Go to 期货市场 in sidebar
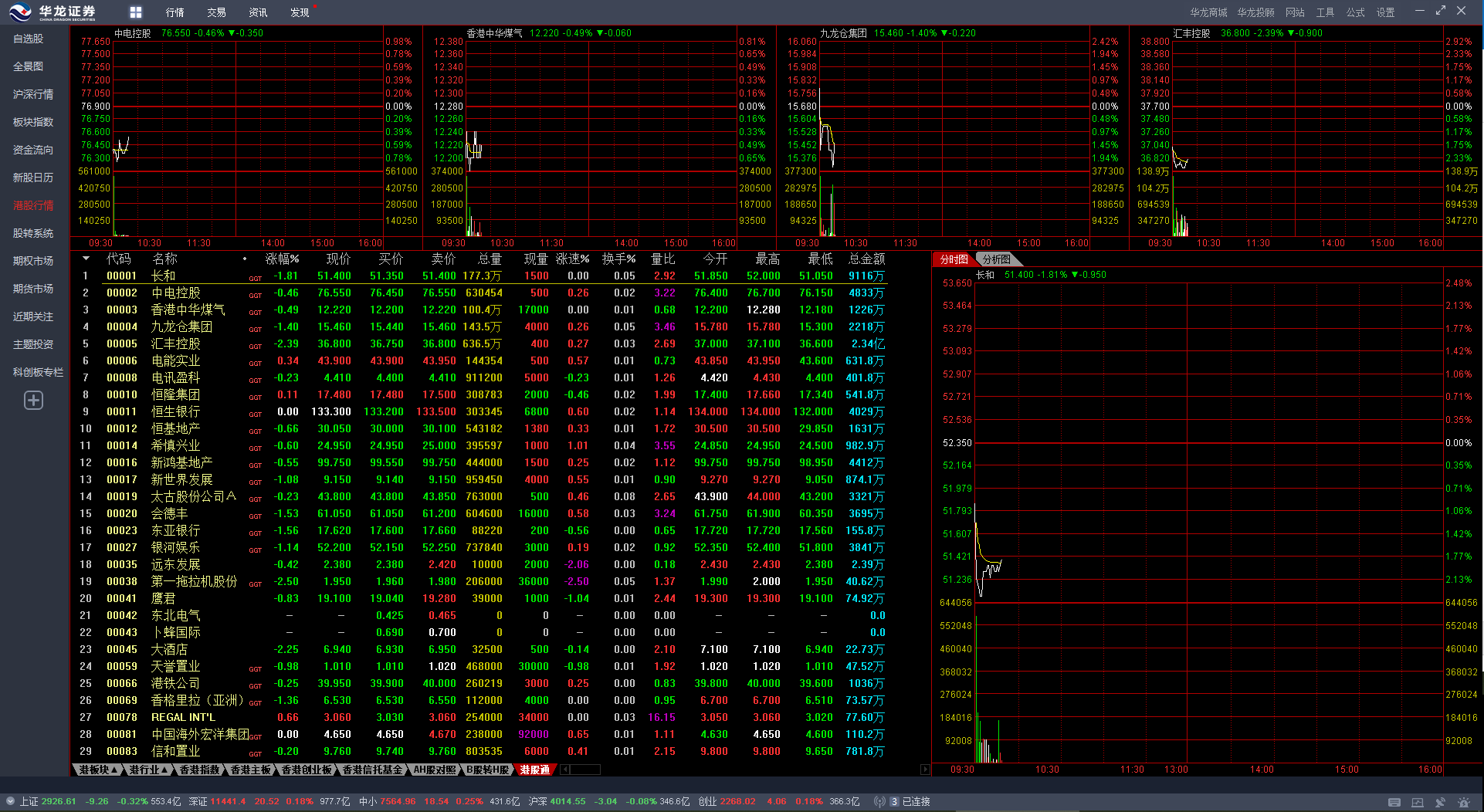 33,289
